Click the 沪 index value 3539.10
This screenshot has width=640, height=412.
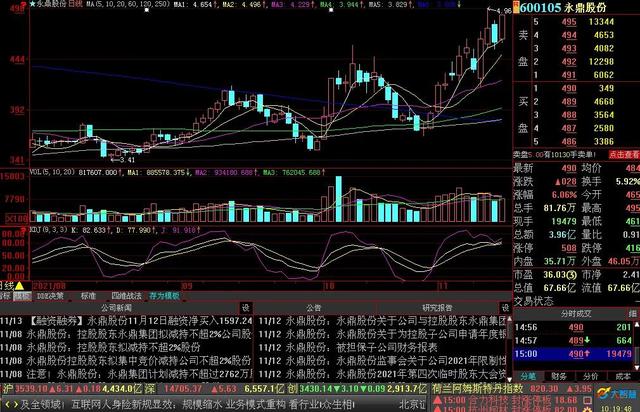click(31, 388)
